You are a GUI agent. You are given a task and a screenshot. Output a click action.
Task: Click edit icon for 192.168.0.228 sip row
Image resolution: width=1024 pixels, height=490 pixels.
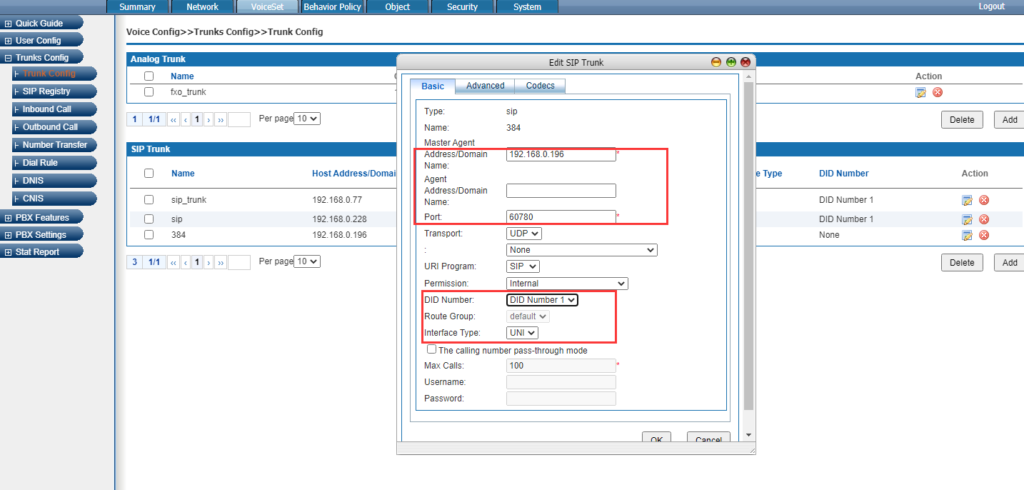(x=967, y=219)
